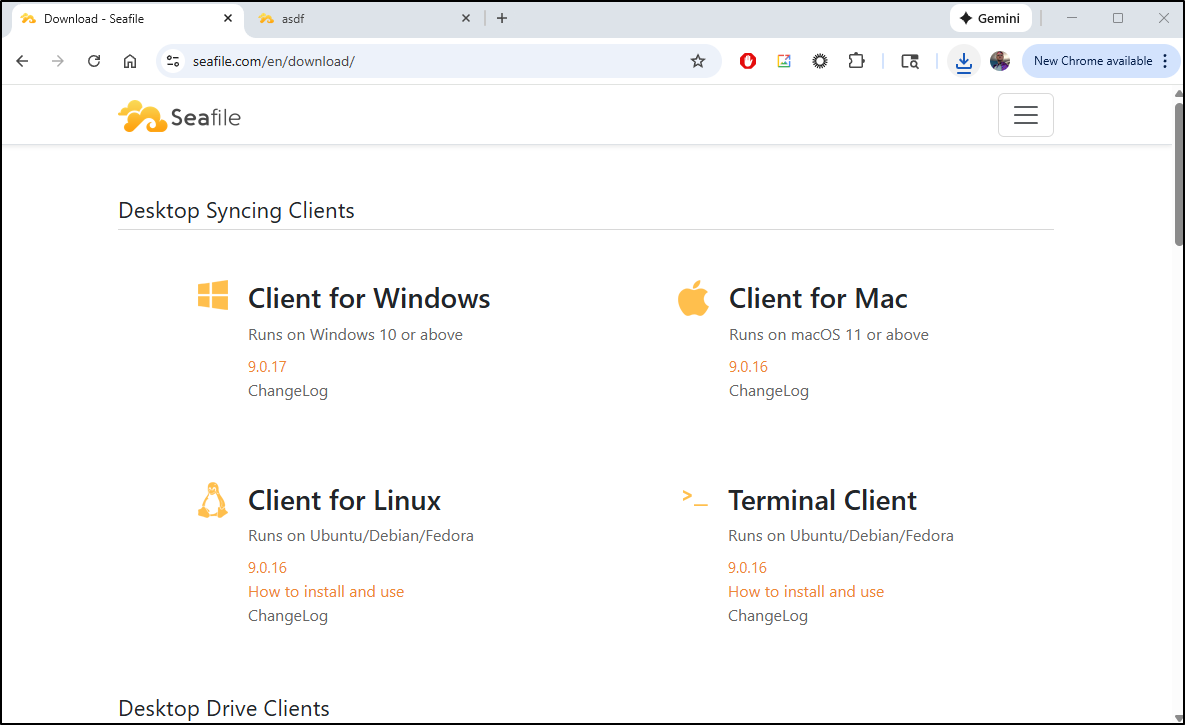Image resolution: width=1185 pixels, height=725 pixels.
Task: View site information icon in address bar
Action: (174, 61)
